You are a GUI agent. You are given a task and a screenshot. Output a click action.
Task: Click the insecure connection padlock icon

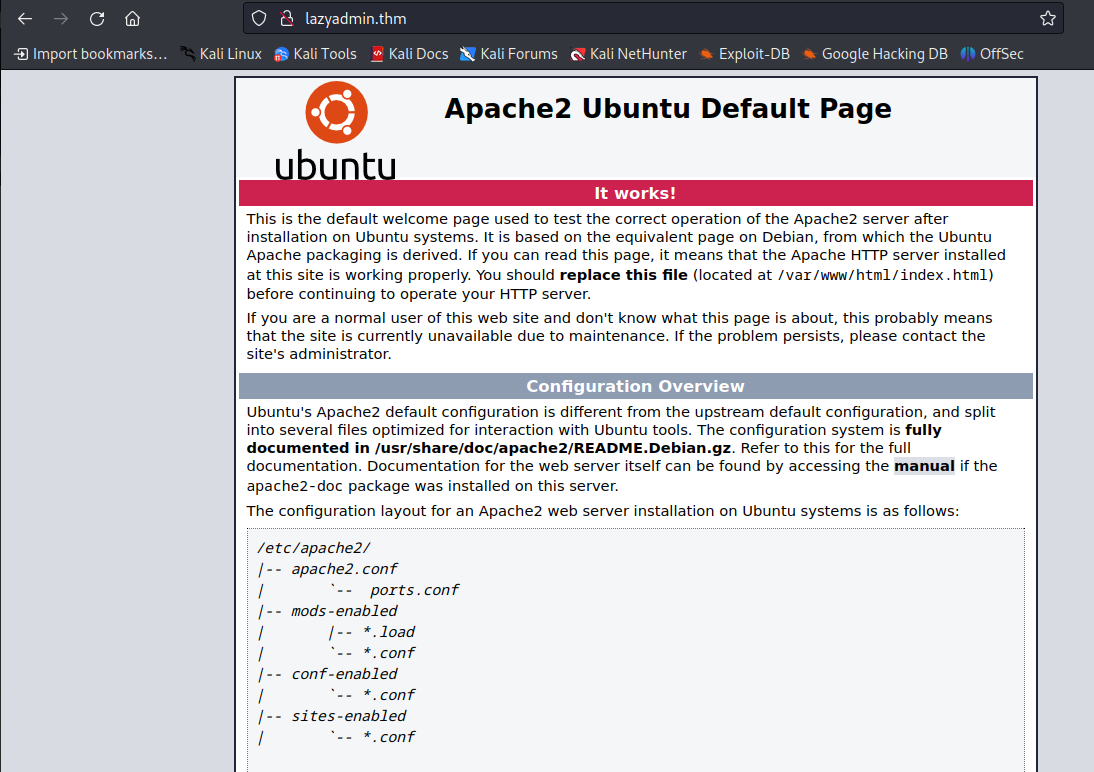pos(287,19)
